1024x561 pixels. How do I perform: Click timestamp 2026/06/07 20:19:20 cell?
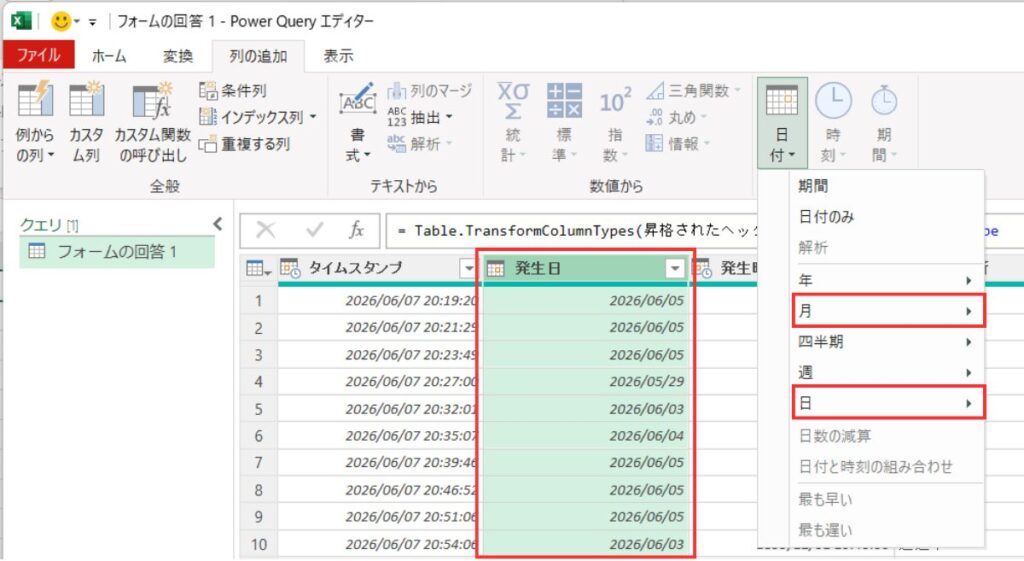coord(379,300)
